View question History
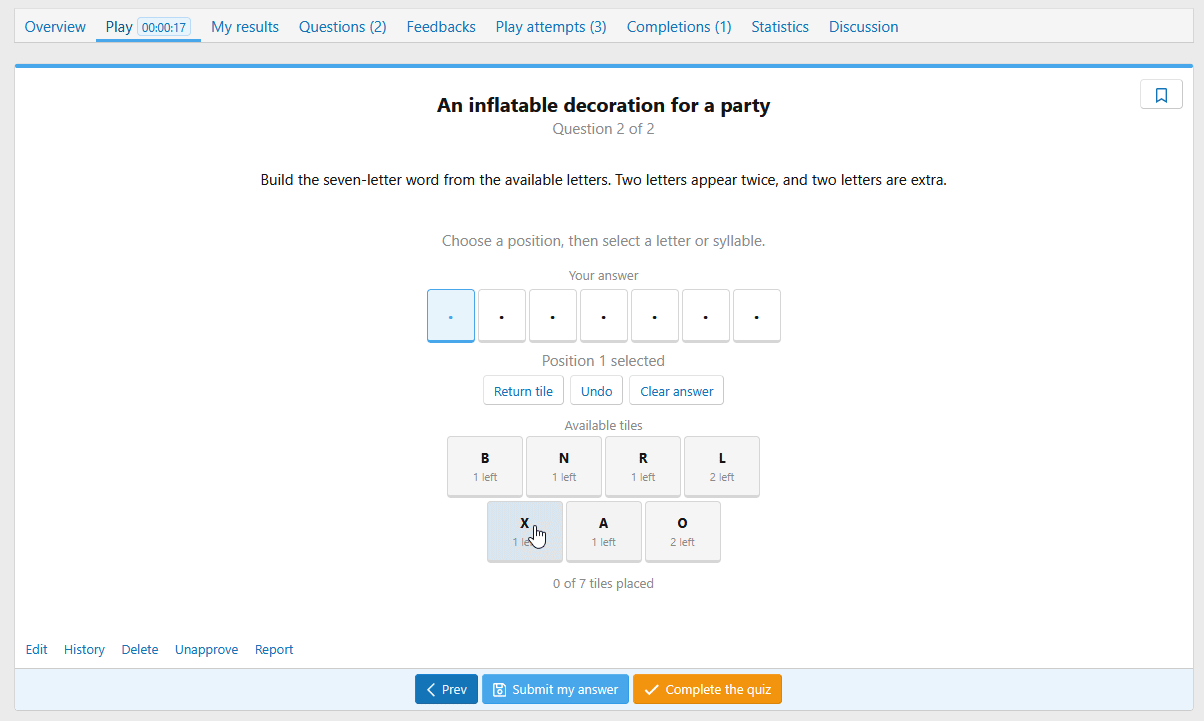Image resolution: width=1204 pixels, height=721 pixels. pos(84,650)
